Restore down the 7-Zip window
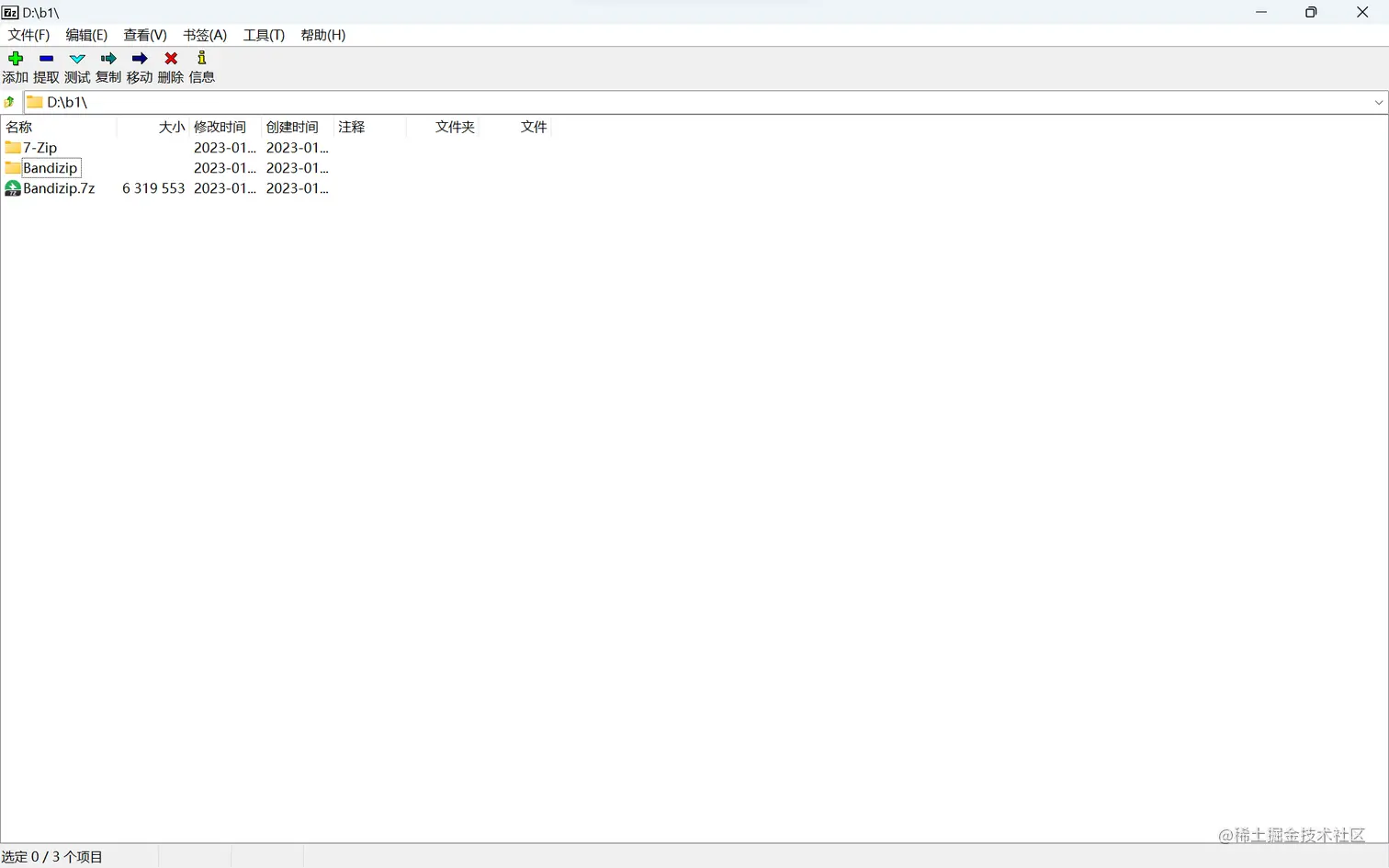The image size is (1389, 868). (x=1311, y=12)
